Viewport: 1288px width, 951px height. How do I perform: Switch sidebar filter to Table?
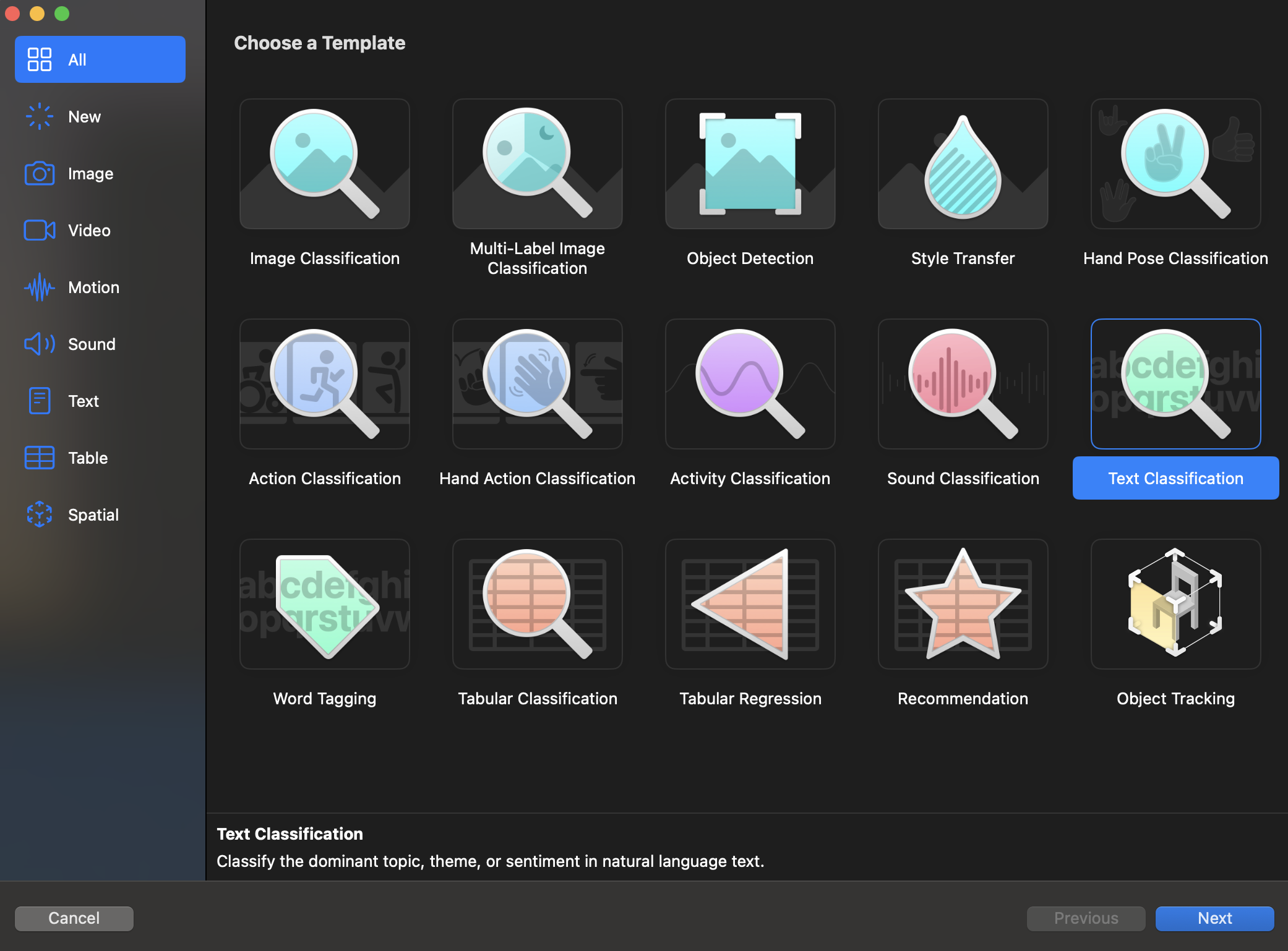[88, 458]
